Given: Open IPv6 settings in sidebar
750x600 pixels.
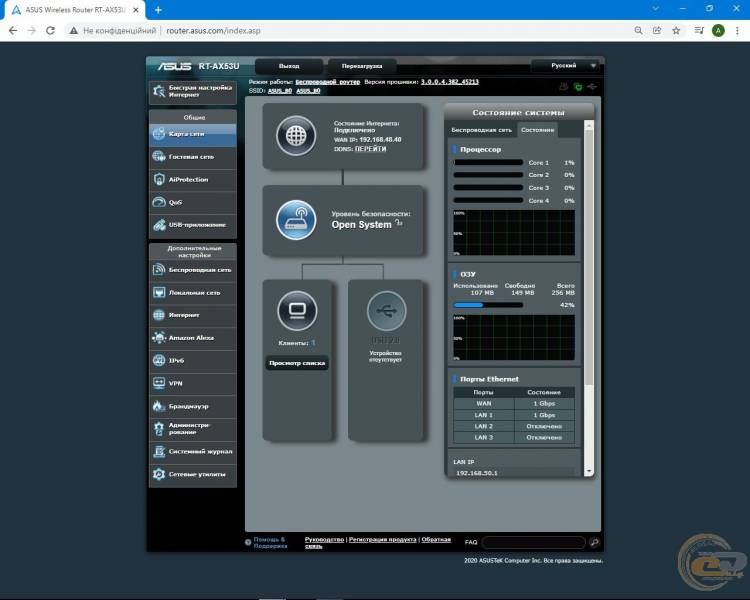Looking at the screenshot, I should tap(193, 360).
